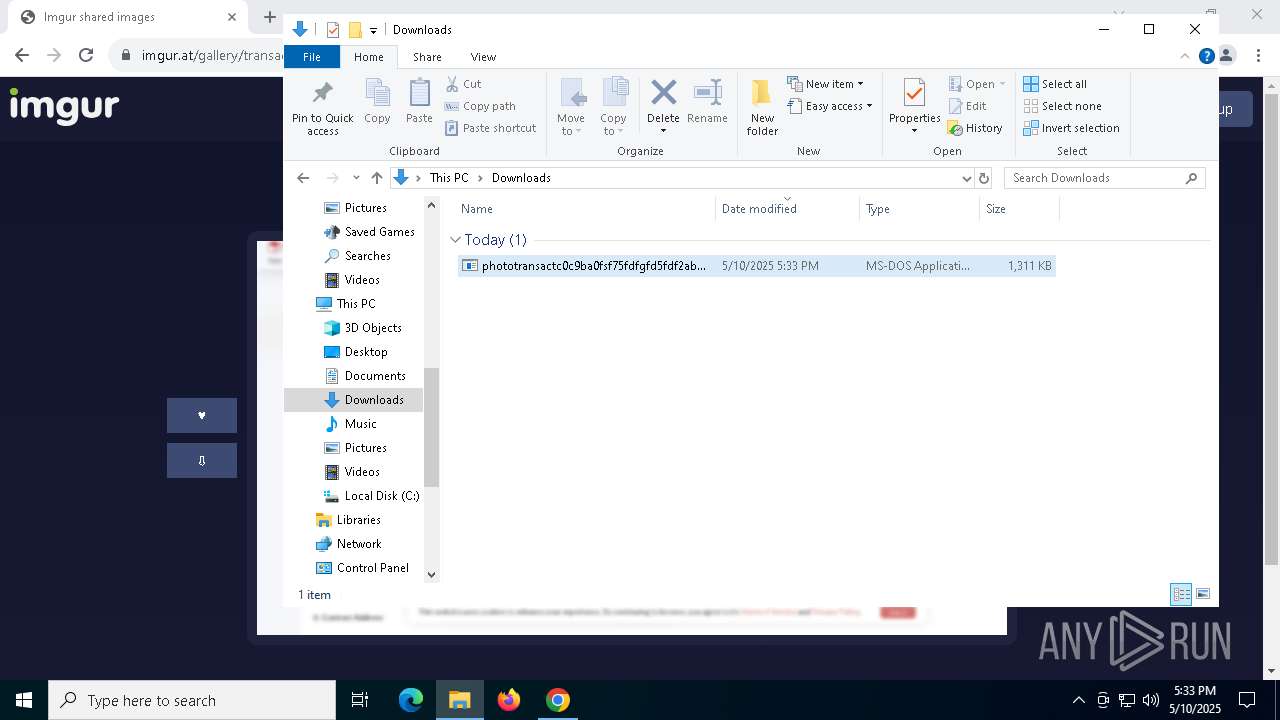Open Libraries in navigation pane
Image resolution: width=1280 pixels, height=720 pixels.
(348, 520)
